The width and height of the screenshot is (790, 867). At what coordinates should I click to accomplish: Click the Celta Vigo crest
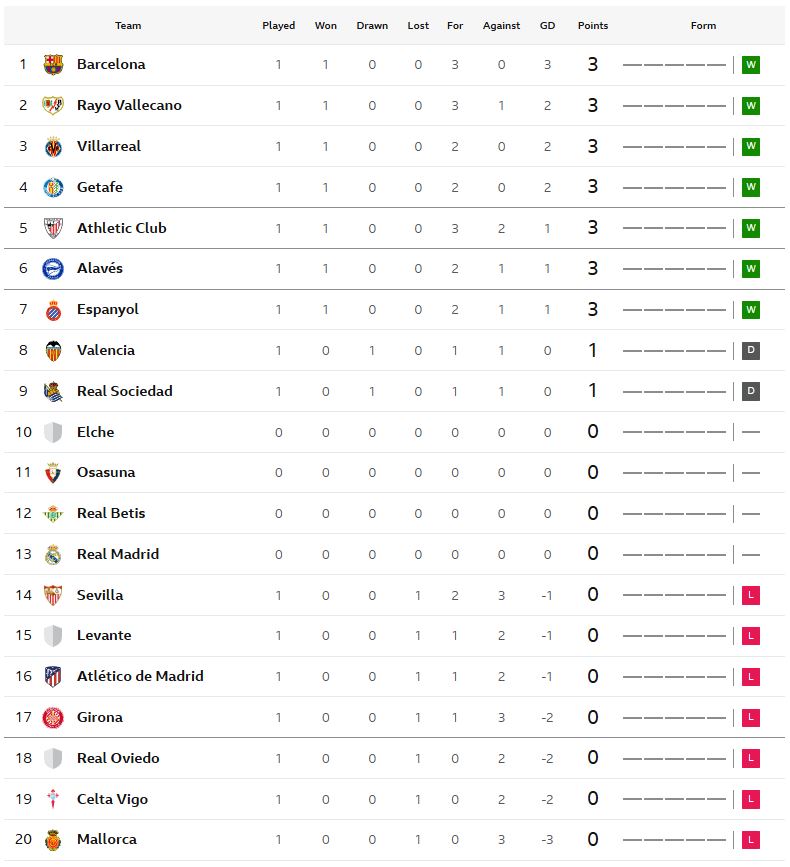(x=53, y=799)
